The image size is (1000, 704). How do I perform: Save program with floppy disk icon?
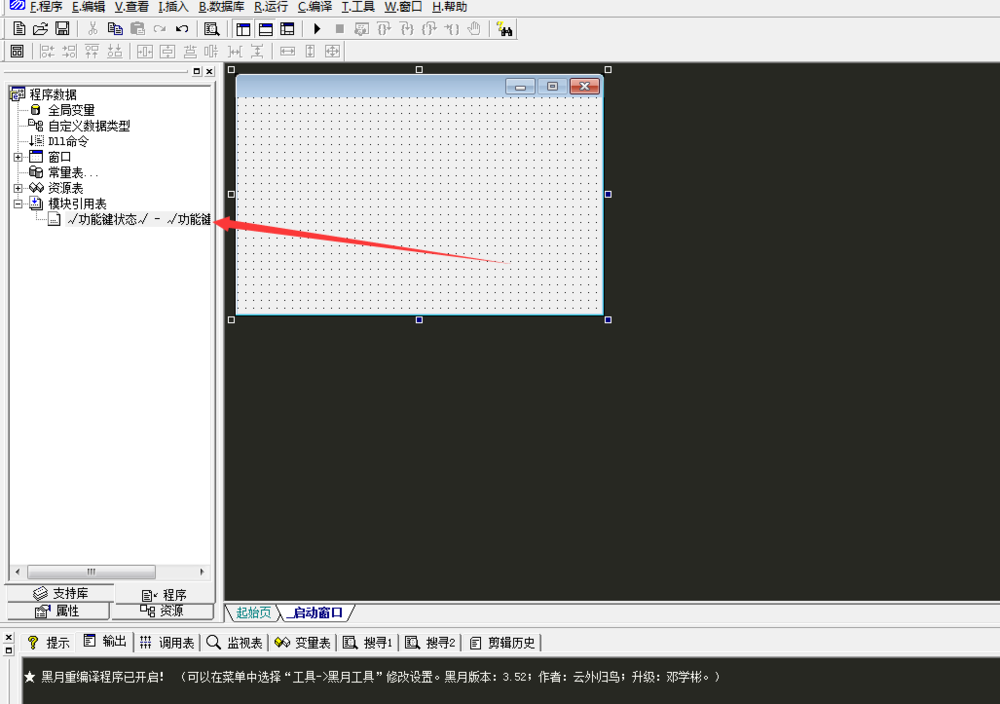click(62, 29)
